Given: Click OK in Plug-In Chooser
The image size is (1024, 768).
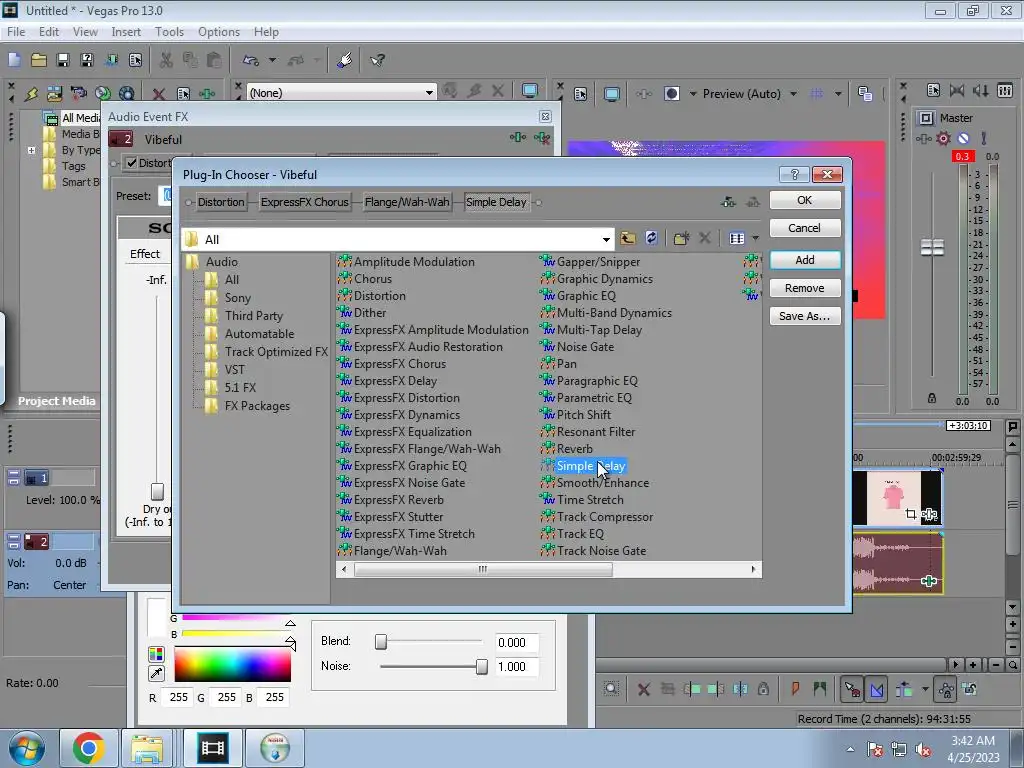Looking at the screenshot, I should click(x=805, y=200).
